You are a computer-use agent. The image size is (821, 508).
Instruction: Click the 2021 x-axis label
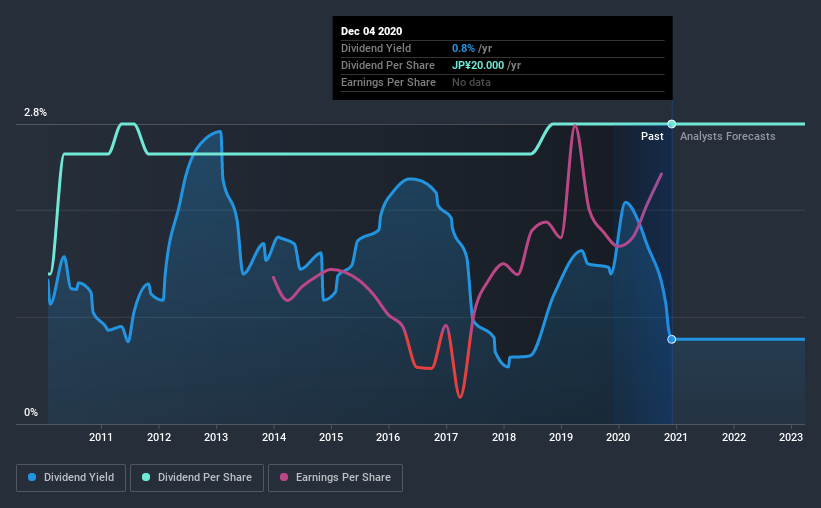(675, 437)
